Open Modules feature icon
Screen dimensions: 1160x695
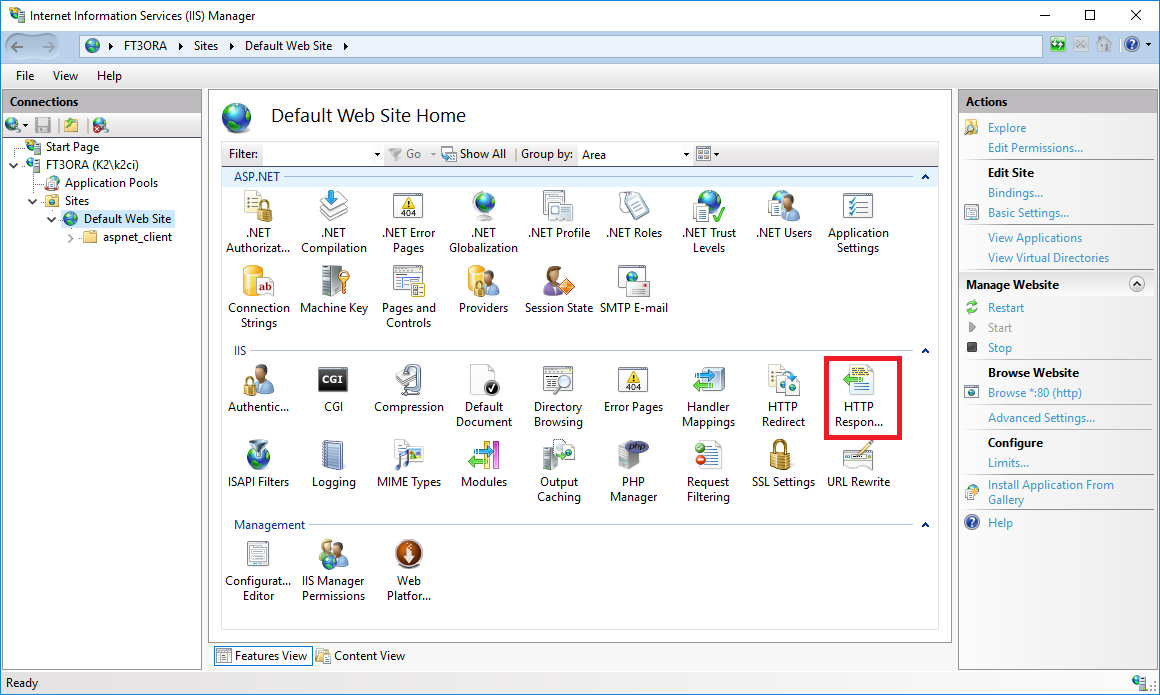[484, 464]
